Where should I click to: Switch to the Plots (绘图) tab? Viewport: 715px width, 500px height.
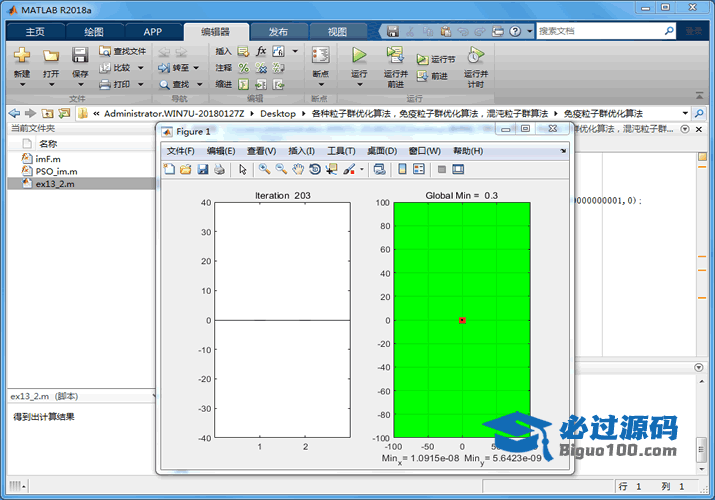click(x=94, y=31)
